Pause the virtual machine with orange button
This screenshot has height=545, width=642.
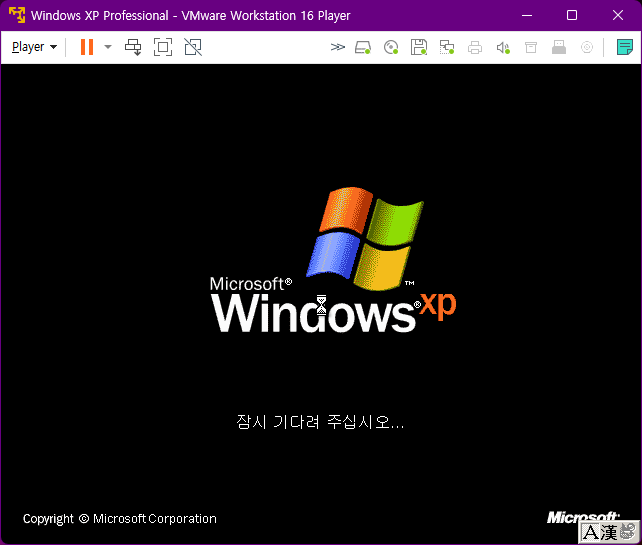(x=87, y=47)
